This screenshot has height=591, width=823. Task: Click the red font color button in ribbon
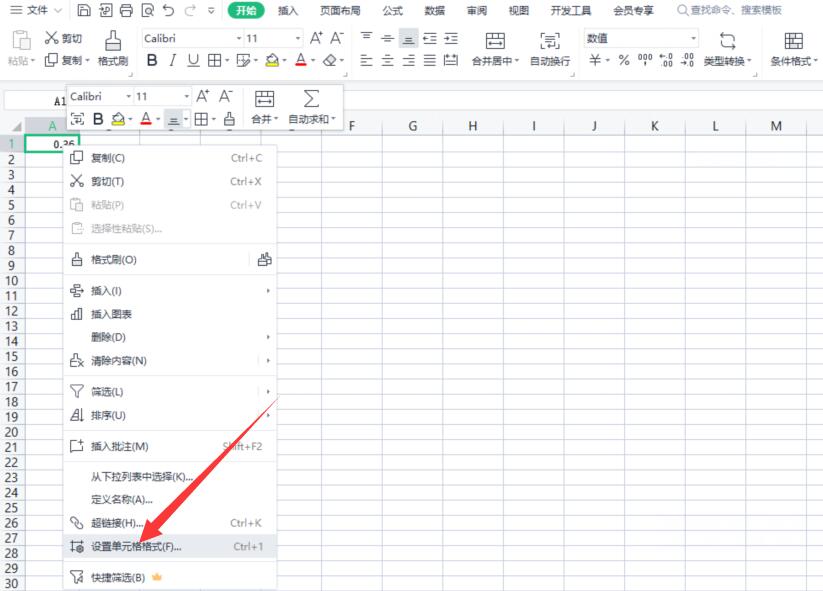(301, 60)
